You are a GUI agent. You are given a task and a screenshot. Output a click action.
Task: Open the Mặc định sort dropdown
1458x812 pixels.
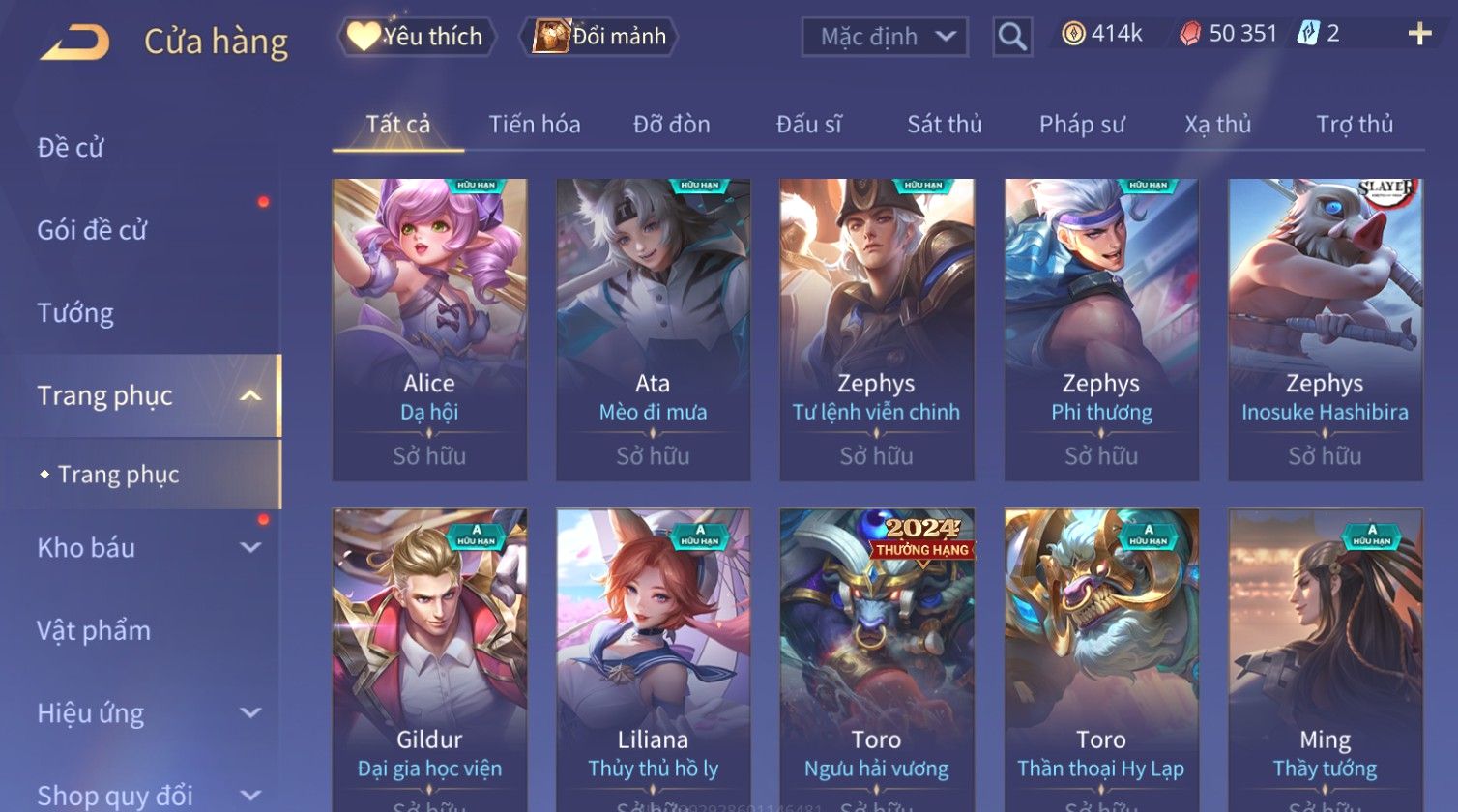[885, 37]
